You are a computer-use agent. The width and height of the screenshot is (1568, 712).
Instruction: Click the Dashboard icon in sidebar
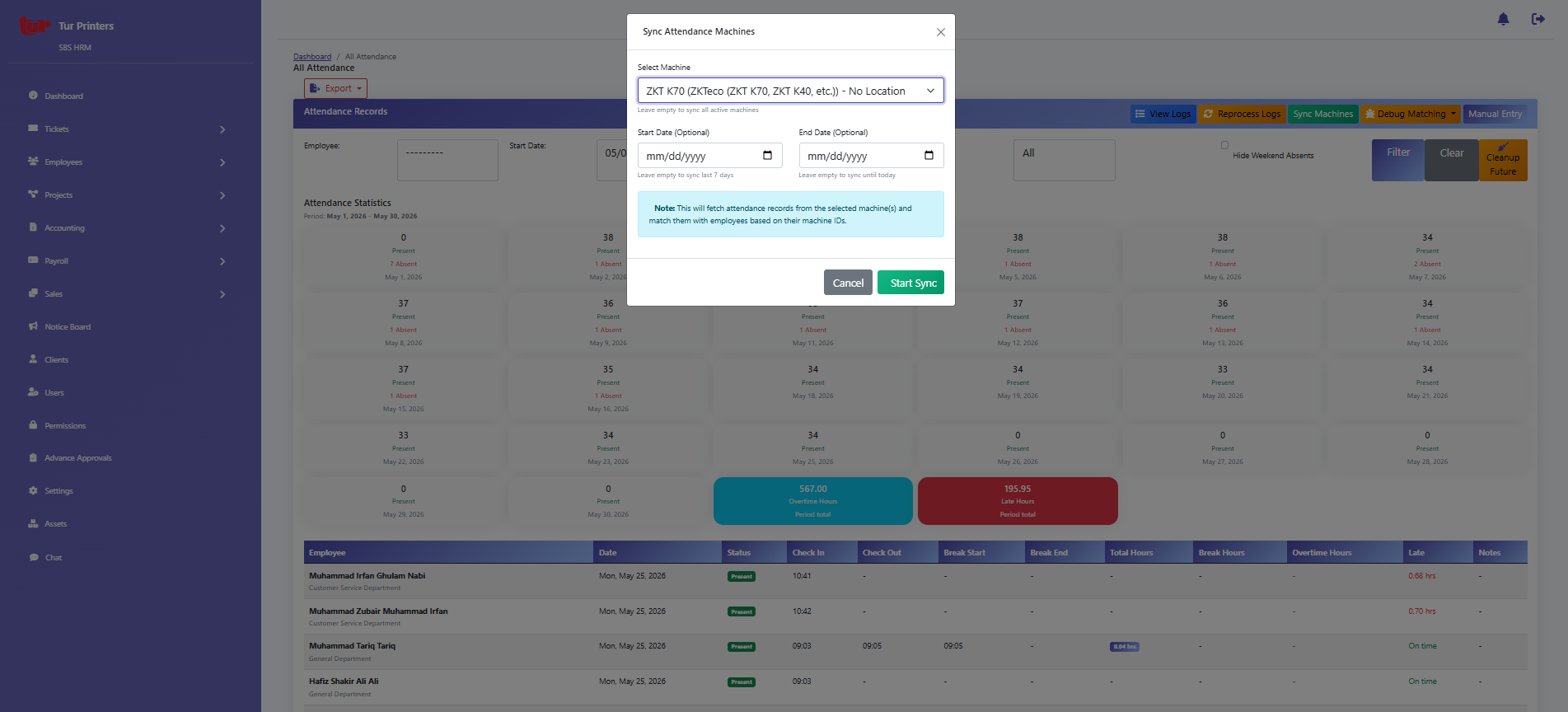[33, 96]
